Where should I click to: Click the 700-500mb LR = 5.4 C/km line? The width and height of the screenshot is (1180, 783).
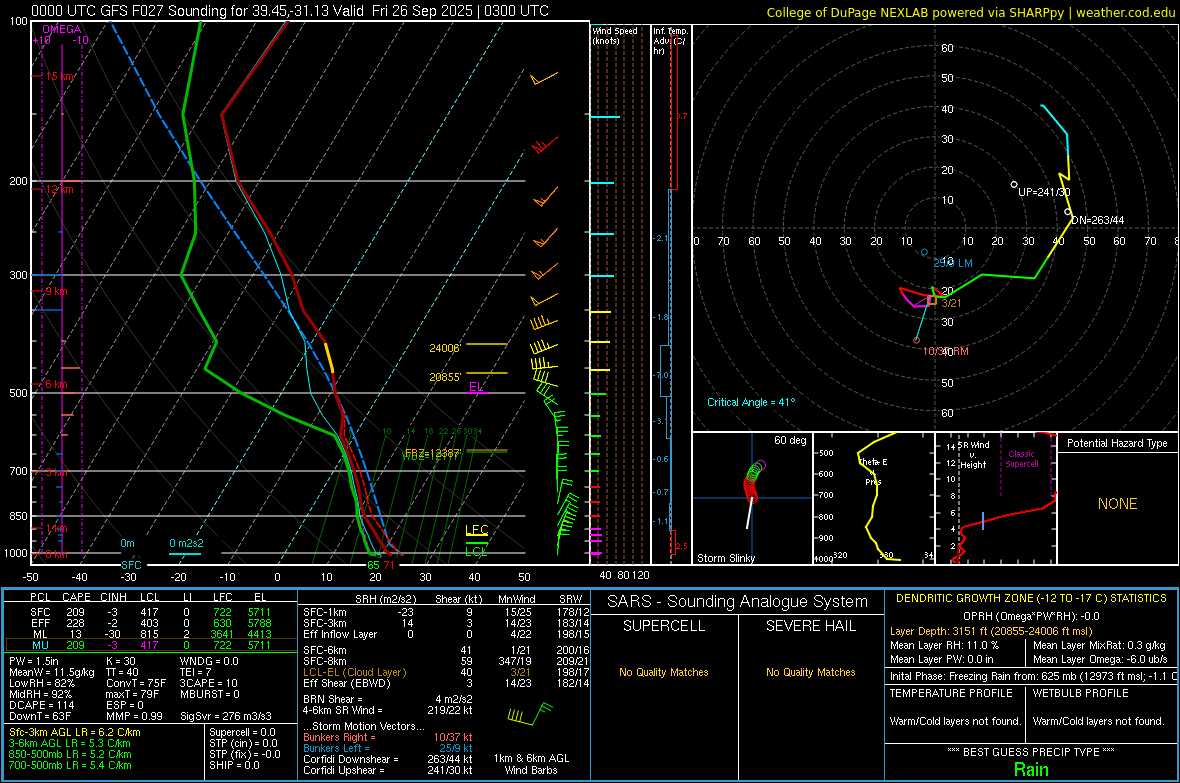coord(70,765)
